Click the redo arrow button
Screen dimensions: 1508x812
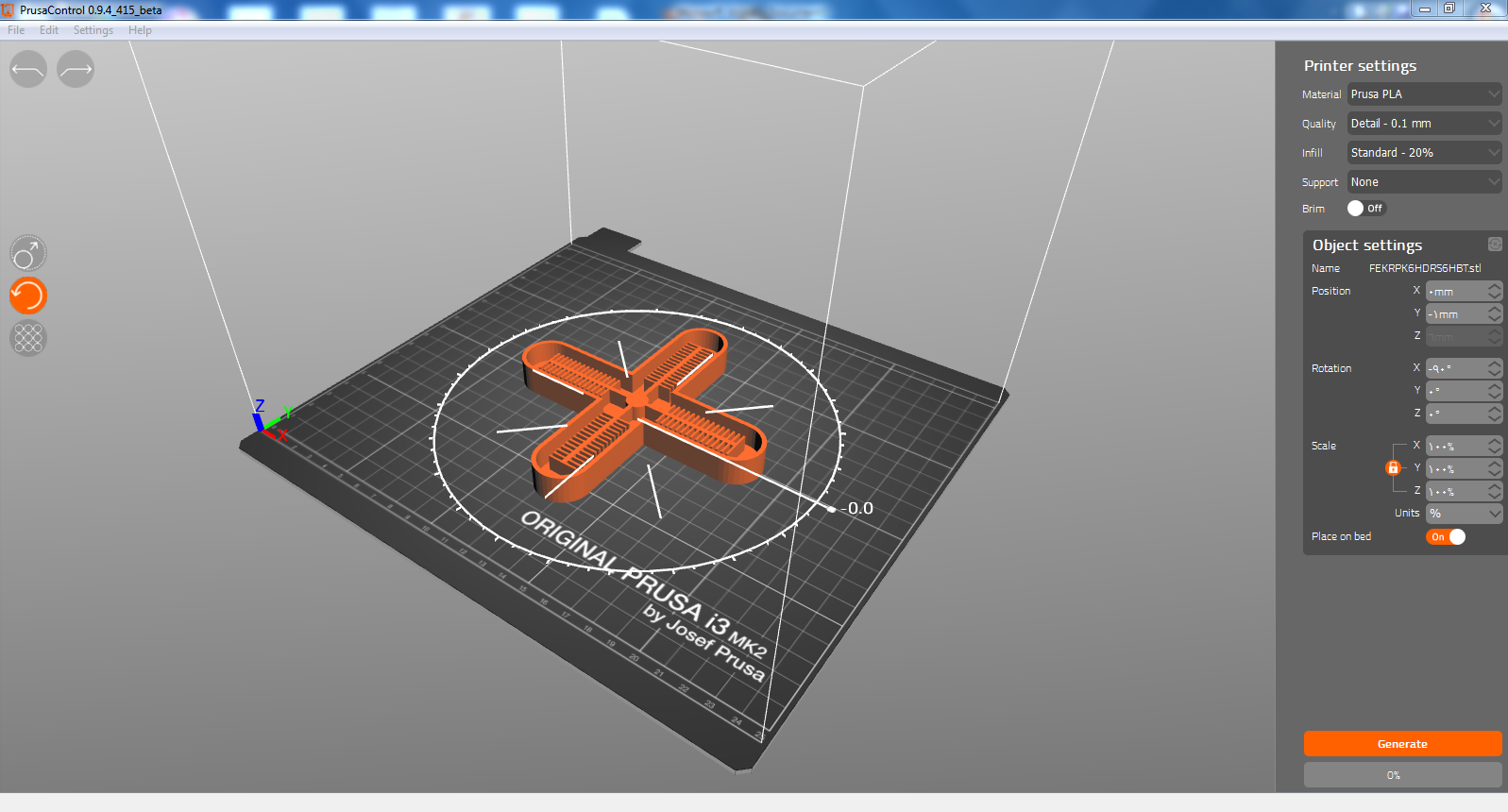tap(76, 69)
